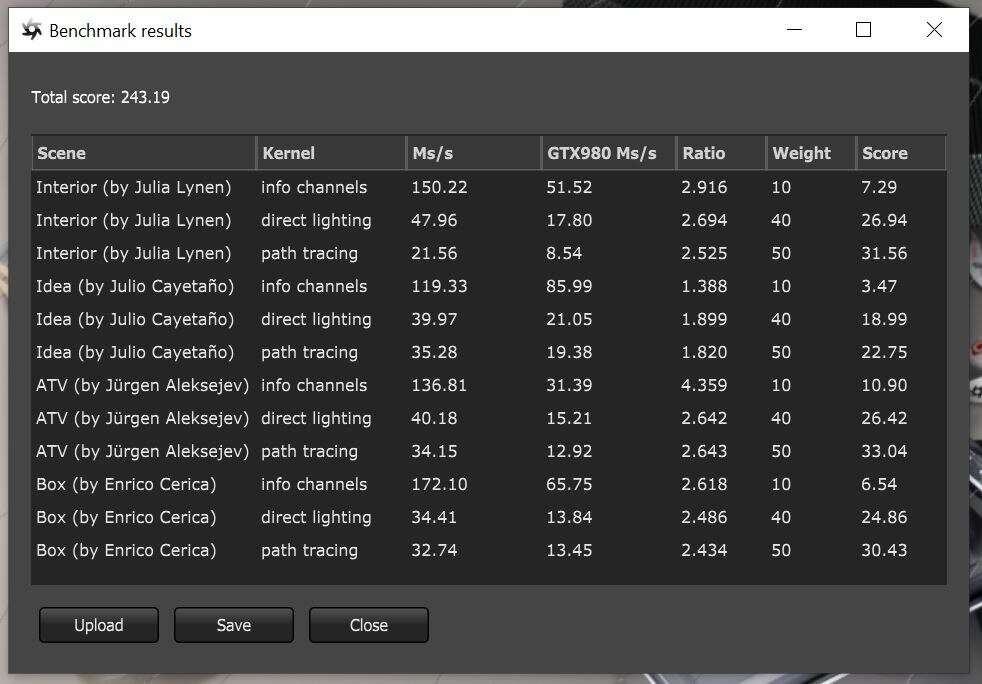Close the Benchmark results window via X

pos(934,30)
